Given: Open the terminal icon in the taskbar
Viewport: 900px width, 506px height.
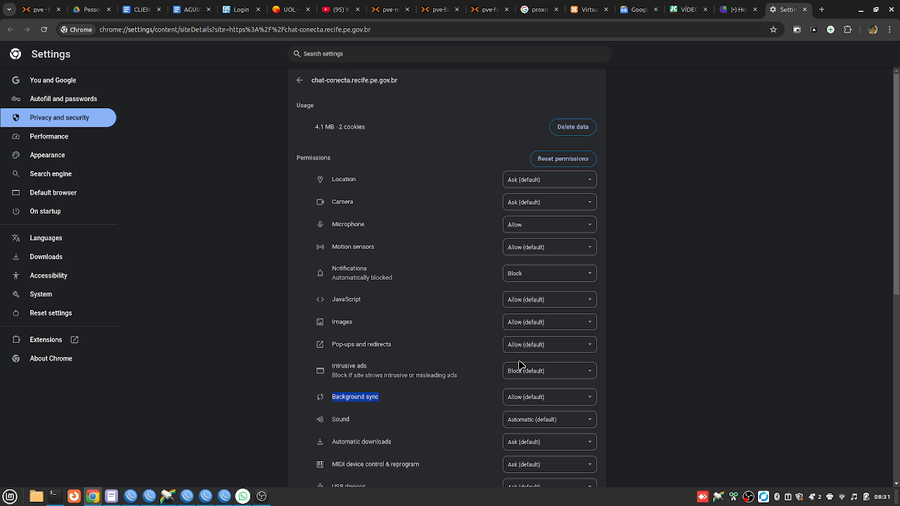Looking at the screenshot, I should coord(55,496).
